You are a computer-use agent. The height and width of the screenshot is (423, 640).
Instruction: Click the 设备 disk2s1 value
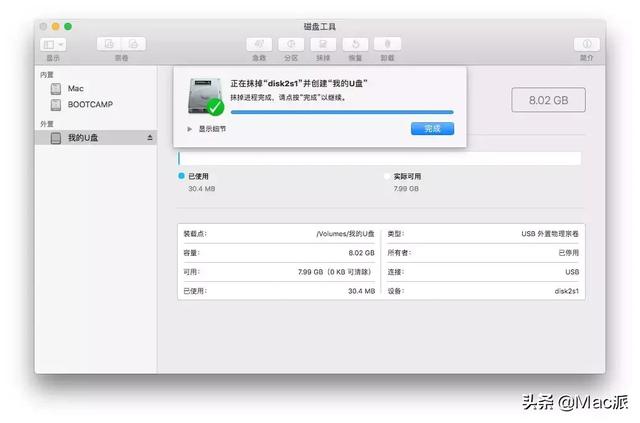click(x=567, y=291)
